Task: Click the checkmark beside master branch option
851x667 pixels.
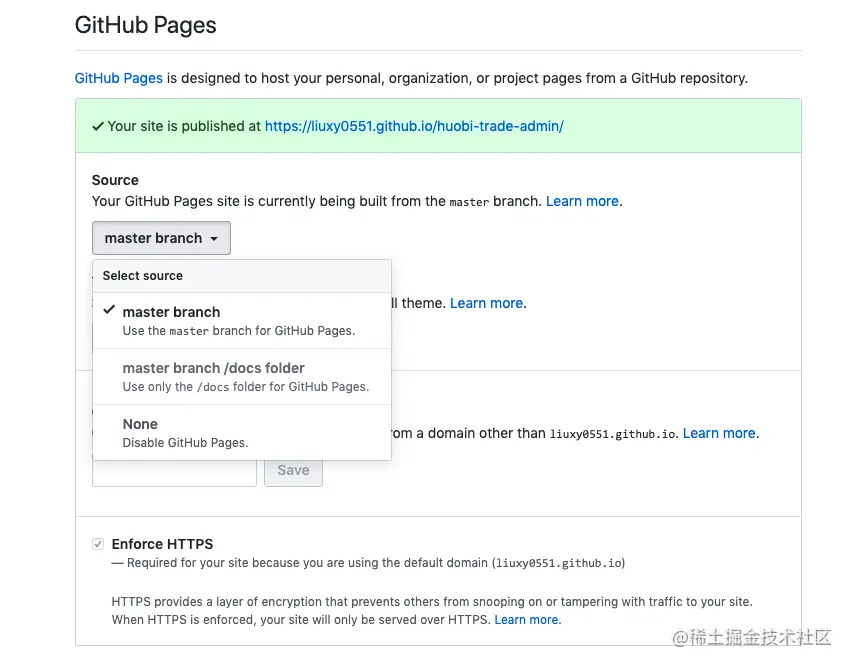Action: (109, 310)
